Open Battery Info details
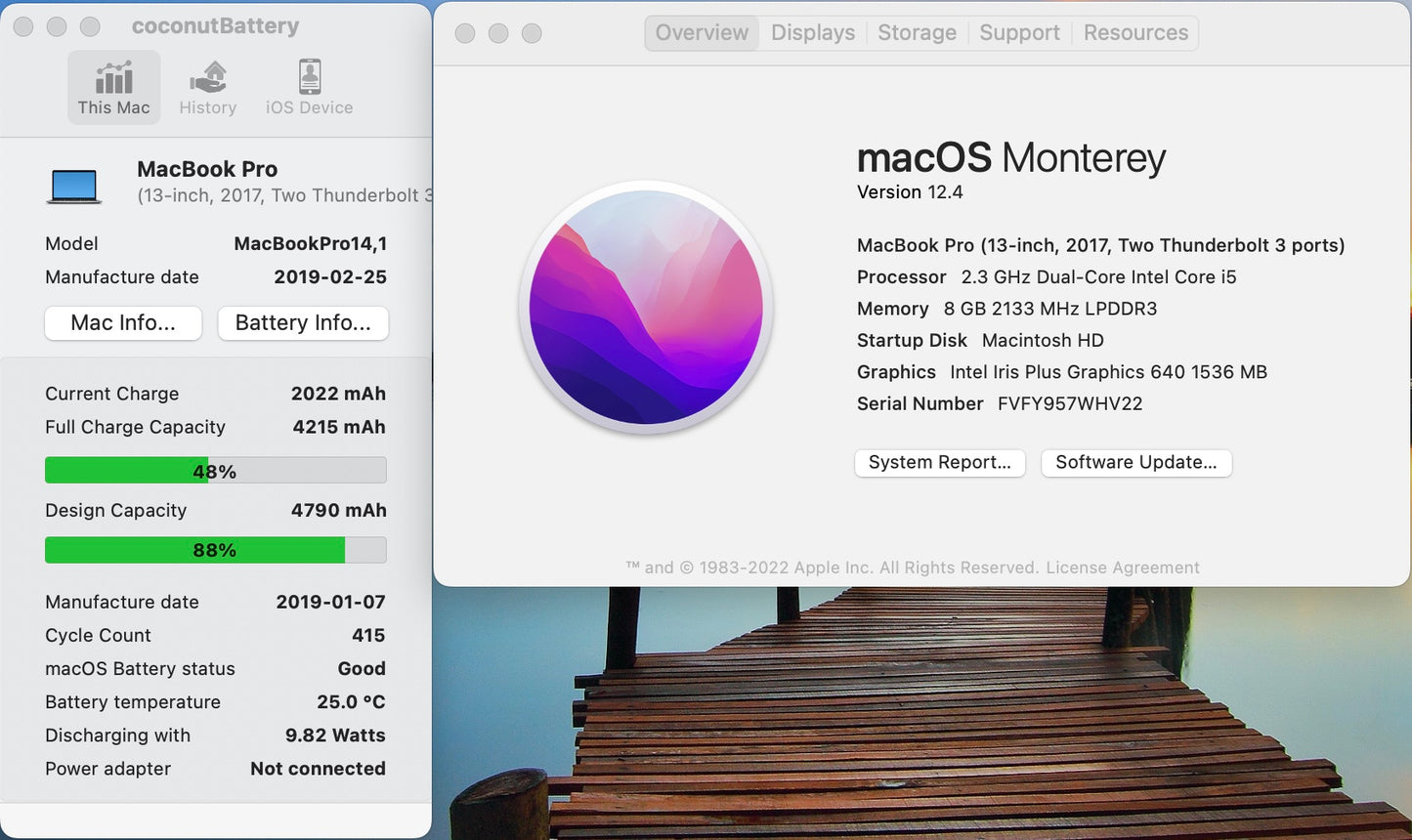The width and height of the screenshot is (1412, 840). point(303,322)
